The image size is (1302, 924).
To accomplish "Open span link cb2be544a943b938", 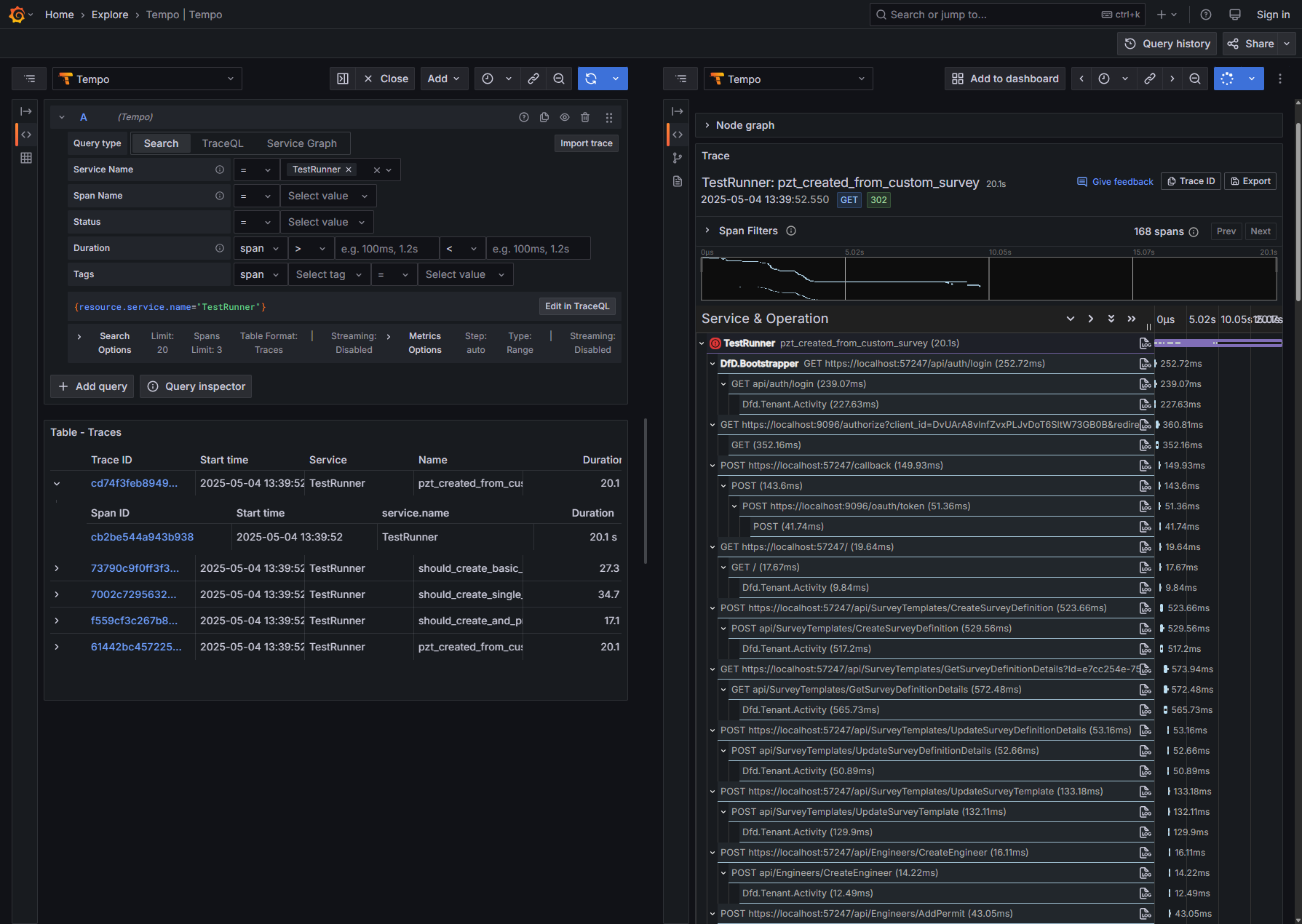I will [x=142, y=537].
